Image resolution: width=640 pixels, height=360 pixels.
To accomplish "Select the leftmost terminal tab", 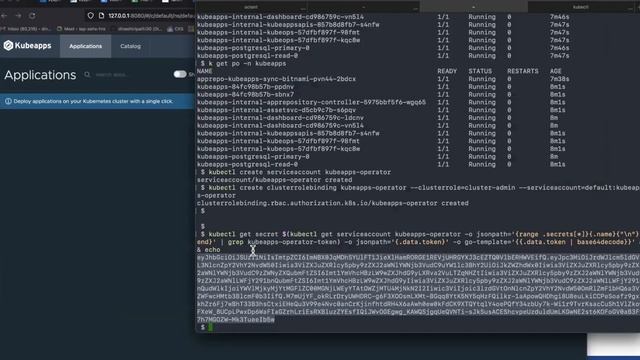I will [251, 7].
